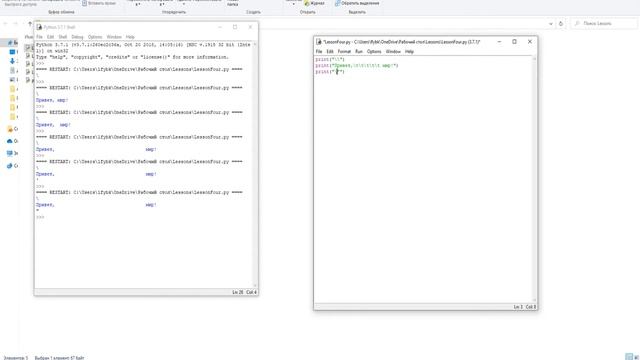
Task: Click the print line containing tab escapes
Action: [x=357, y=65]
